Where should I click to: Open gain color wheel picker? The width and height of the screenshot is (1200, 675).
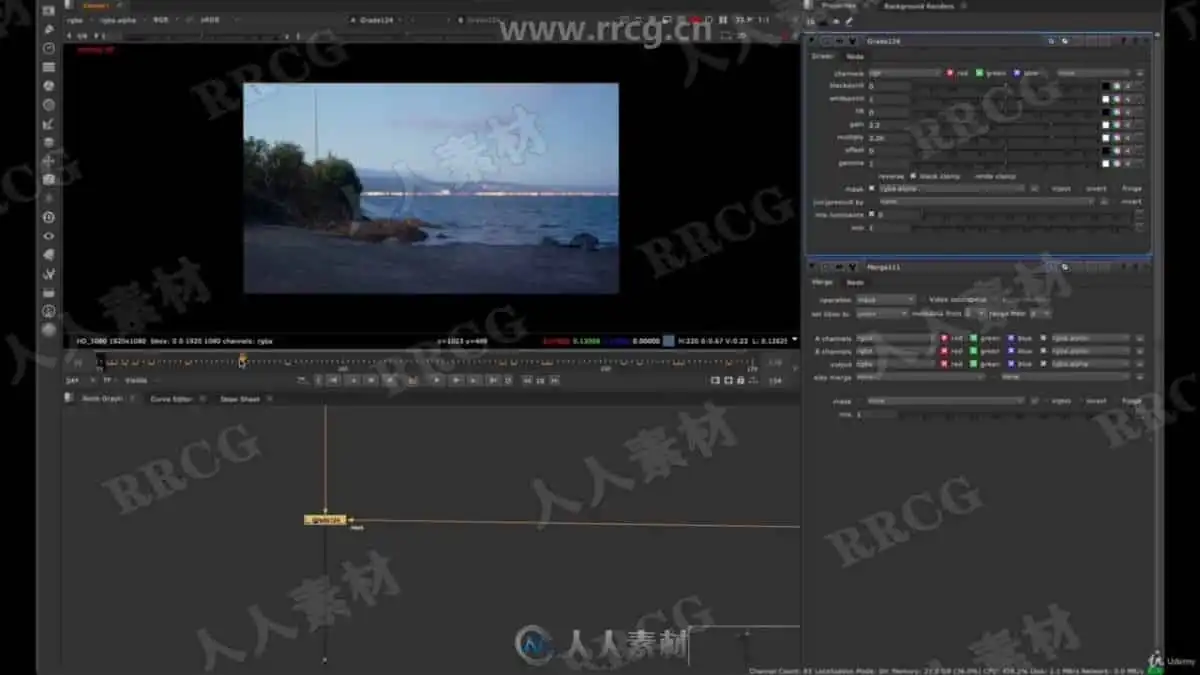tap(1117, 124)
